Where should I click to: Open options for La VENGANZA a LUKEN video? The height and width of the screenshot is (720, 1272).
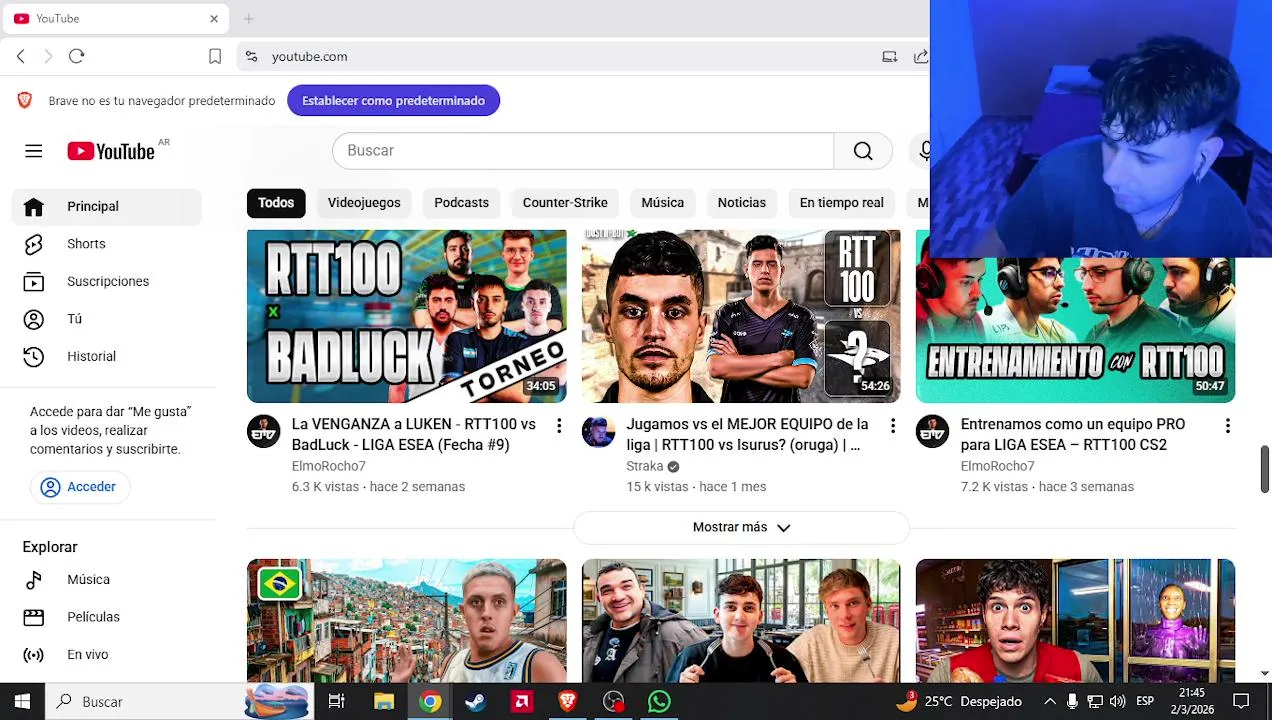559,426
